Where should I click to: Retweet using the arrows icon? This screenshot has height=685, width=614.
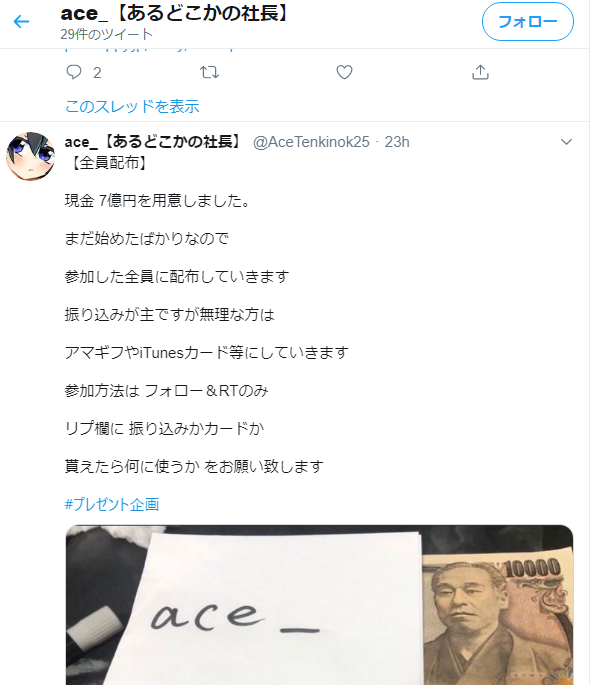(x=209, y=72)
